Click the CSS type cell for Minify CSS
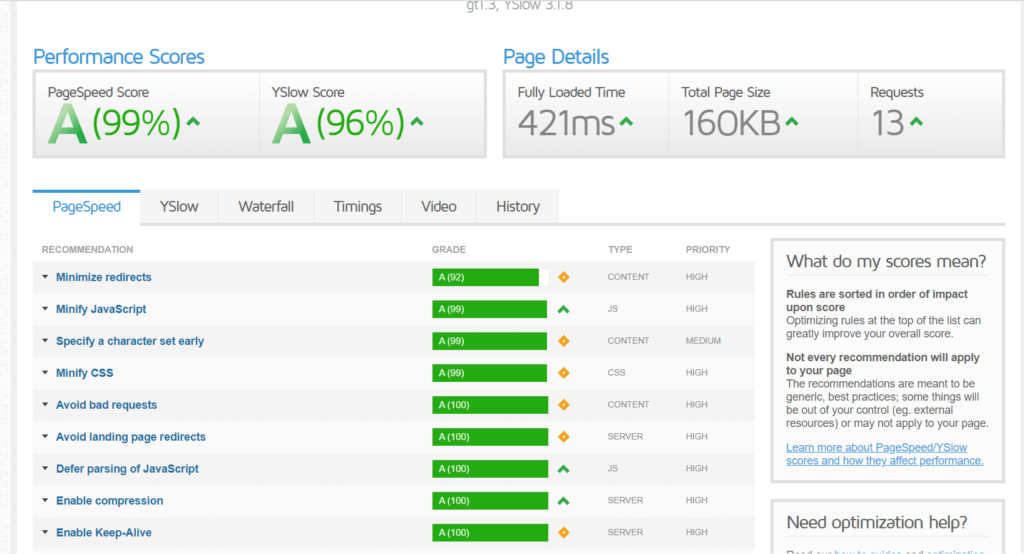 coord(616,373)
